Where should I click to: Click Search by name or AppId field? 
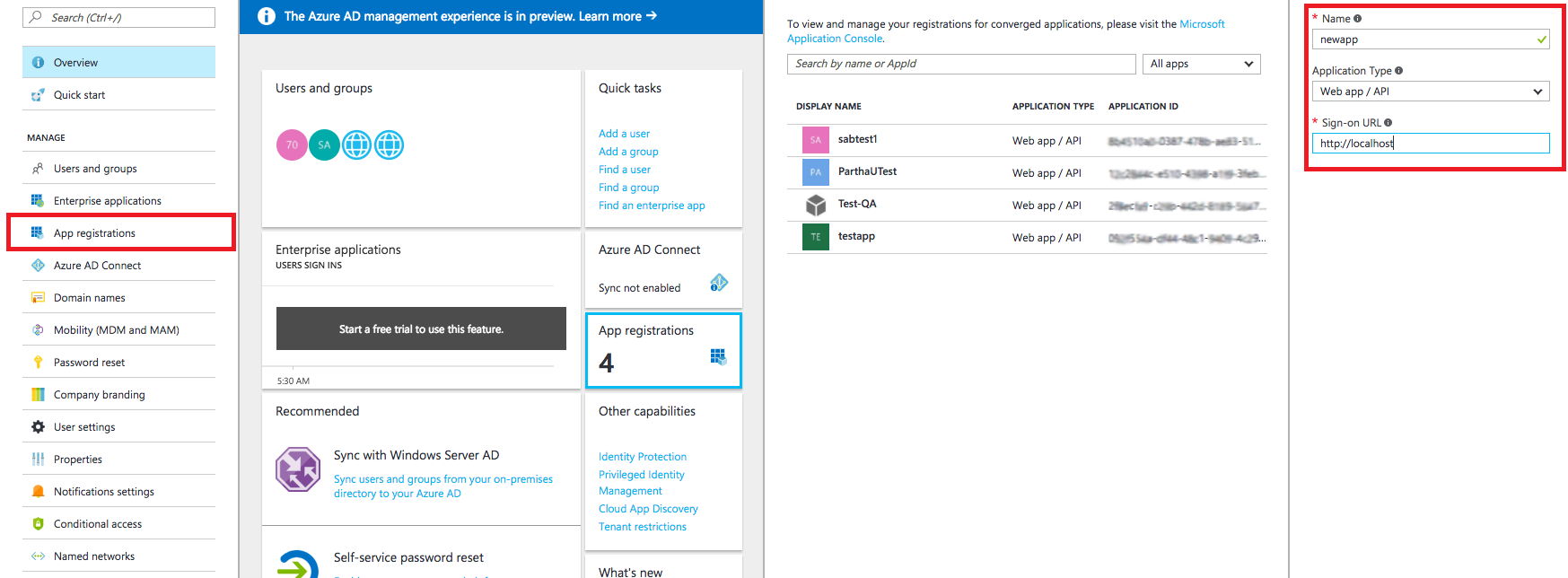(961, 64)
